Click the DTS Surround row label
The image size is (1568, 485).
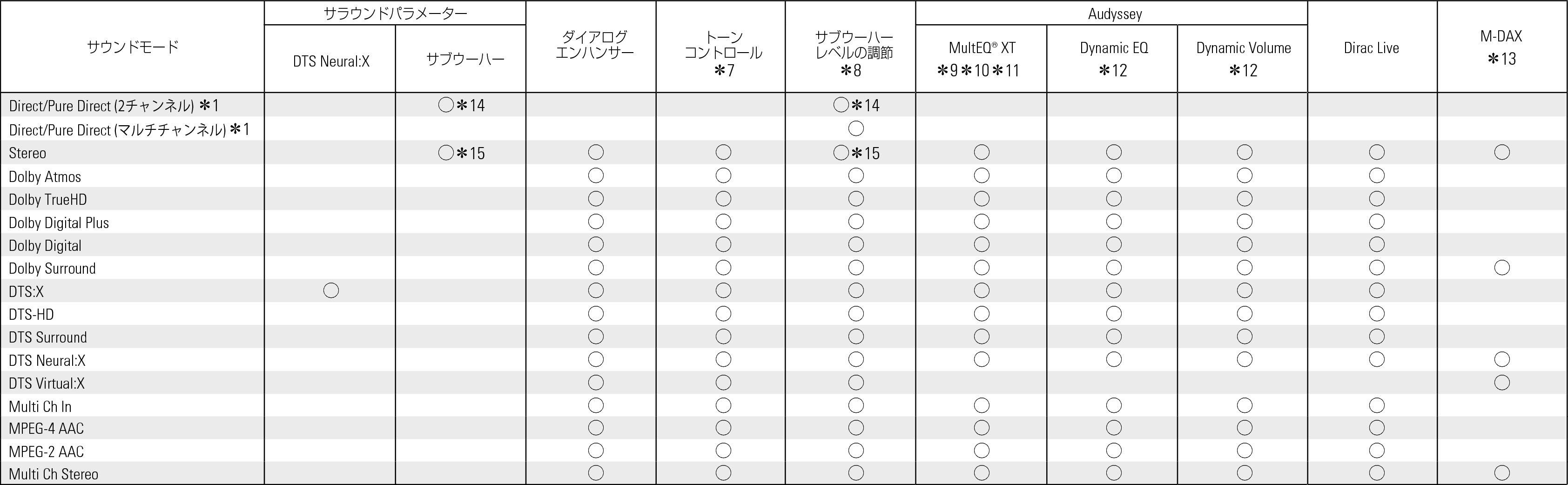click(x=48, y=337)
